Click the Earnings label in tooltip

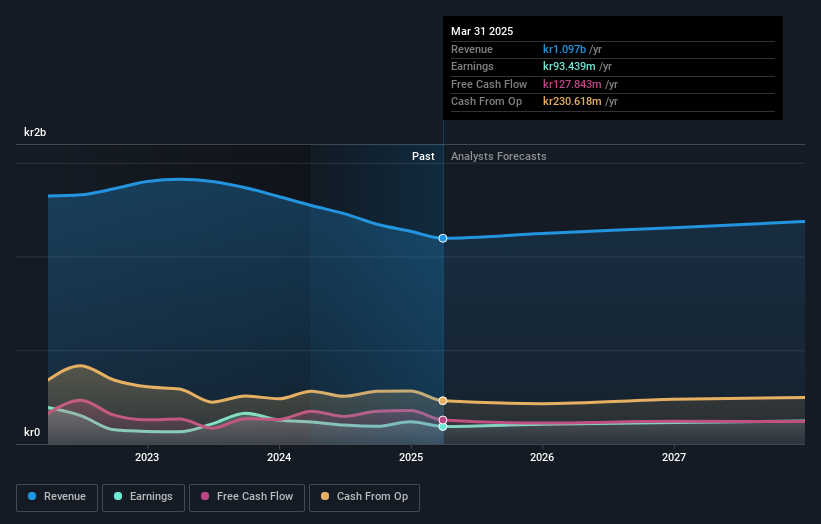tap(472, 66)
